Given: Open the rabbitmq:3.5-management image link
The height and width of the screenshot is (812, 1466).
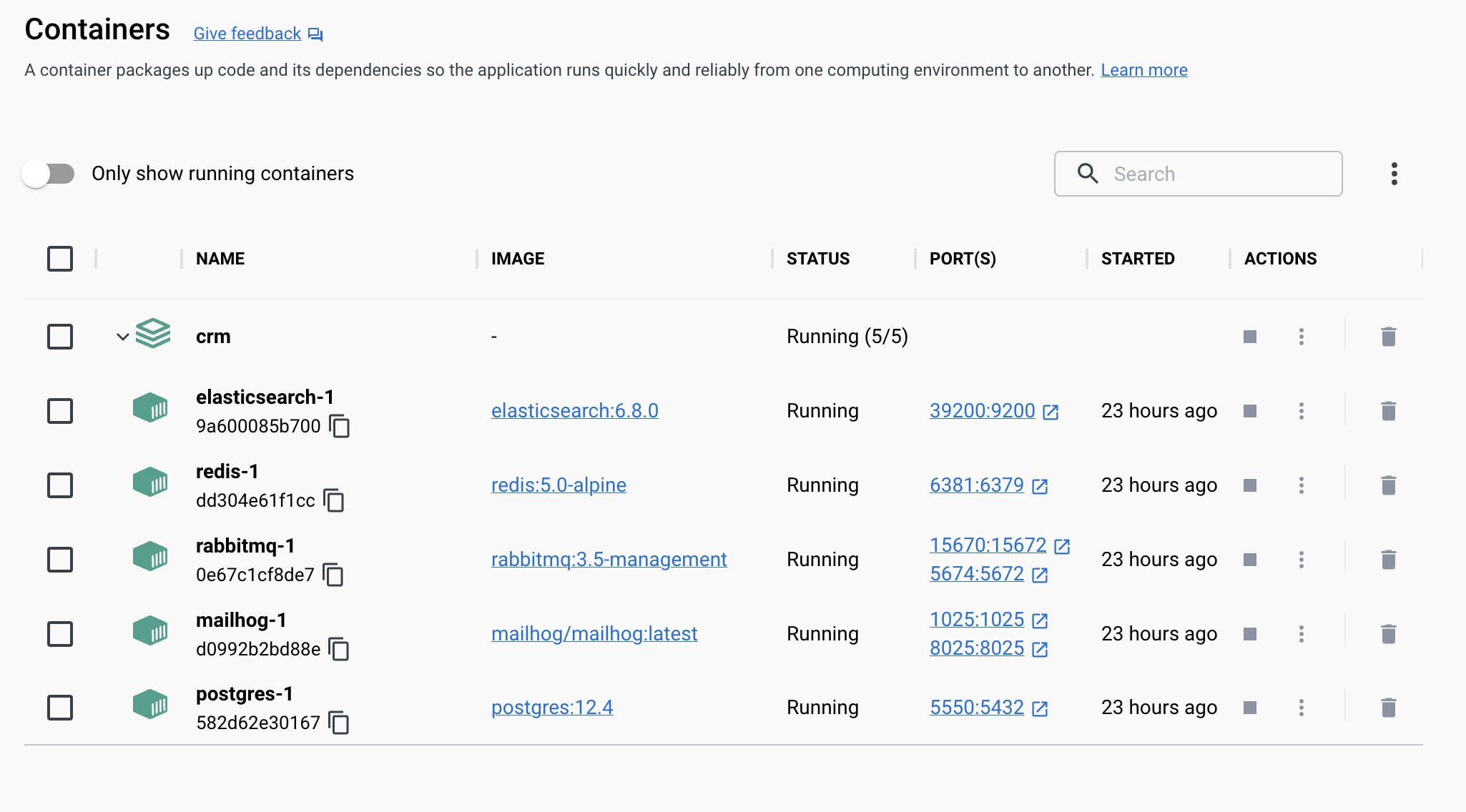Looking at the screenshot, I should pos(609,560).
